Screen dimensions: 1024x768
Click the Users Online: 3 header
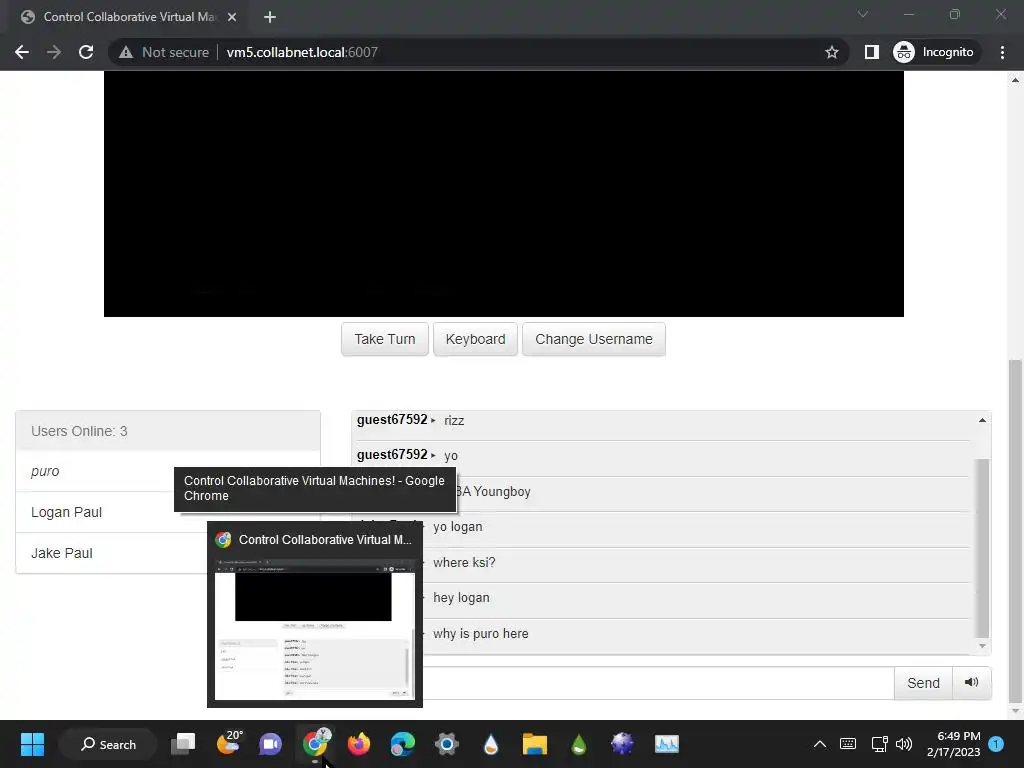point(168,431)
